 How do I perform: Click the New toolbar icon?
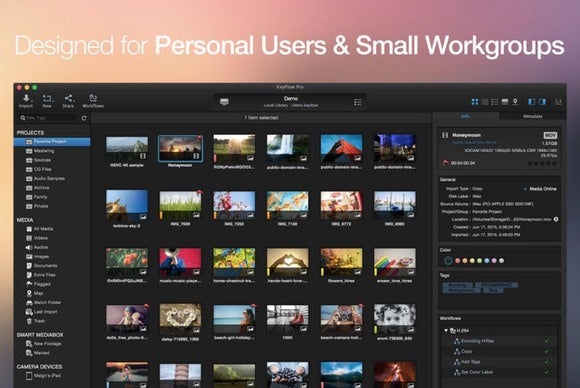click(47, 101)
